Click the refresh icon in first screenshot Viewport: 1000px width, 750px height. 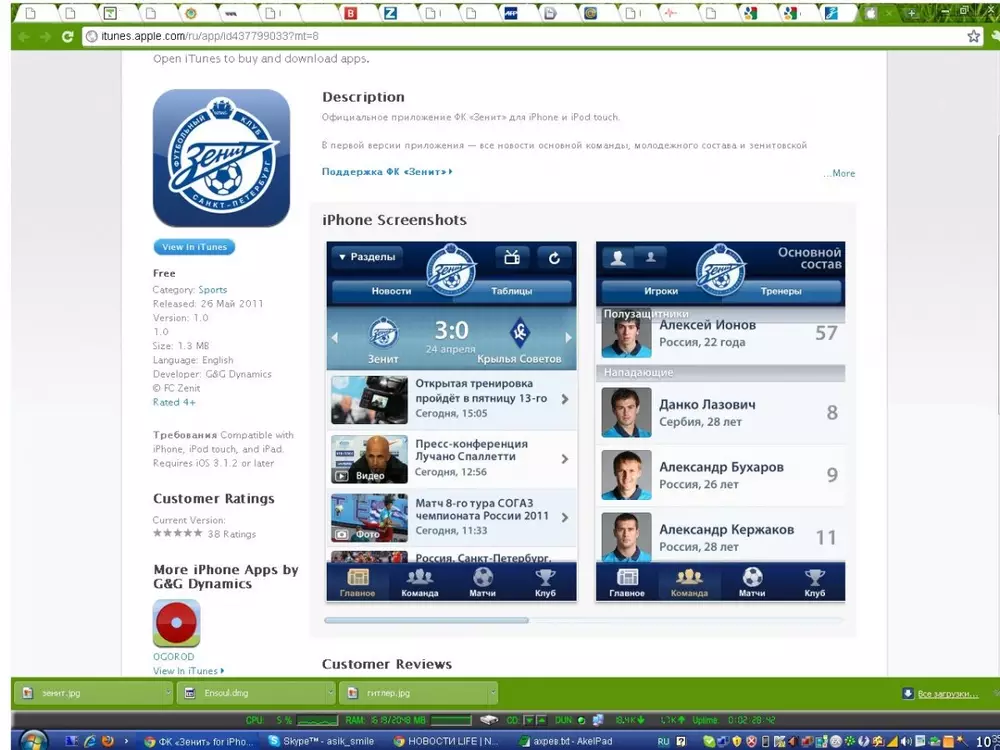(554, 257)
